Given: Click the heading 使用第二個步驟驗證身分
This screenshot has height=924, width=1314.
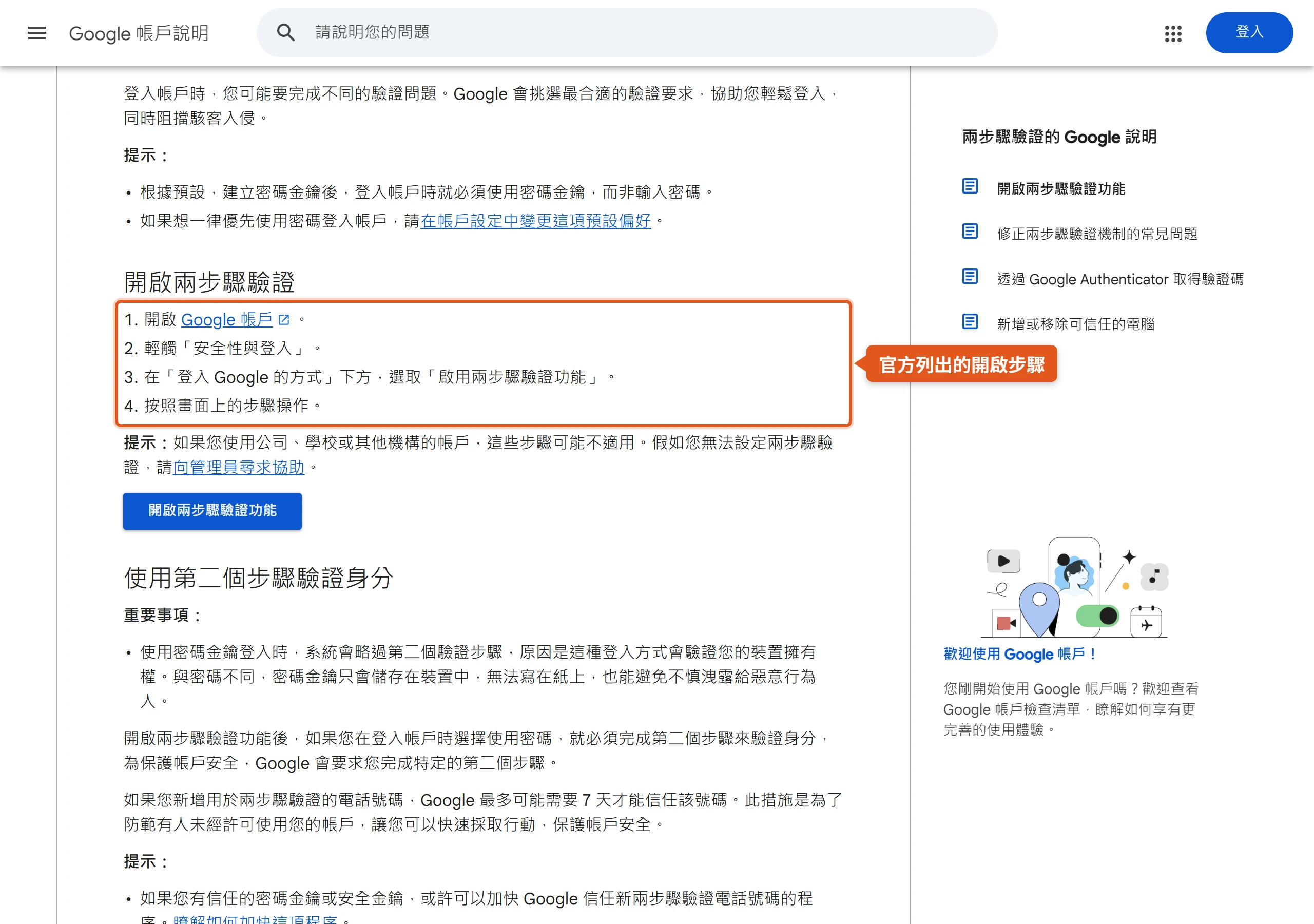Looking at the screenshot, I should (258, 577).
